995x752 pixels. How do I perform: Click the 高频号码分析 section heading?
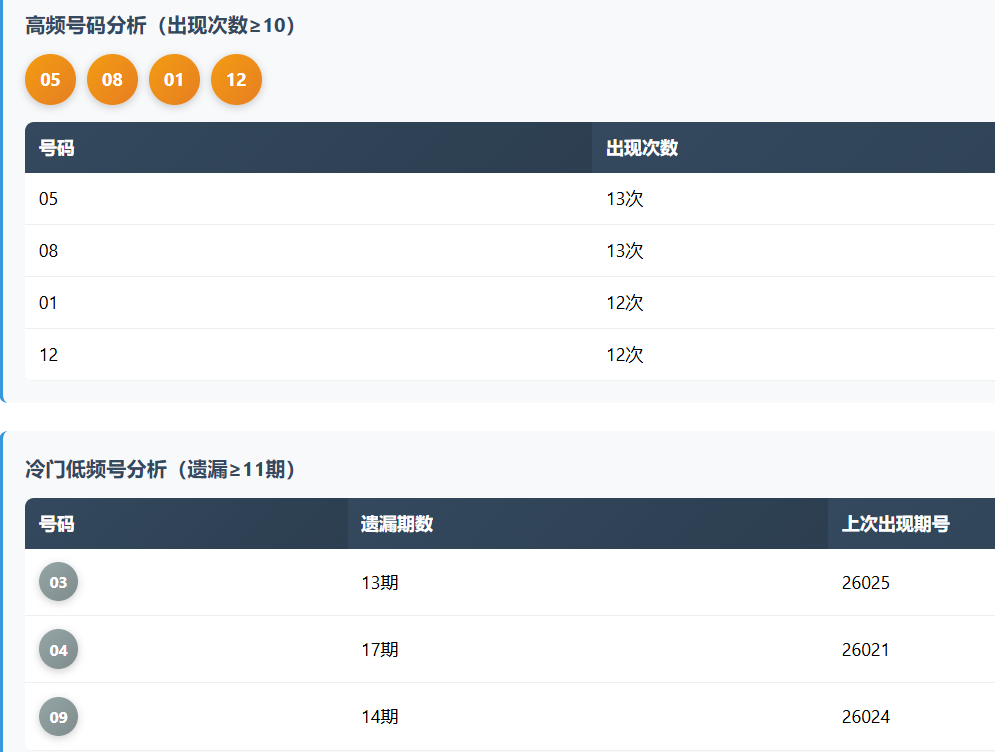click(x=161, y=26)
